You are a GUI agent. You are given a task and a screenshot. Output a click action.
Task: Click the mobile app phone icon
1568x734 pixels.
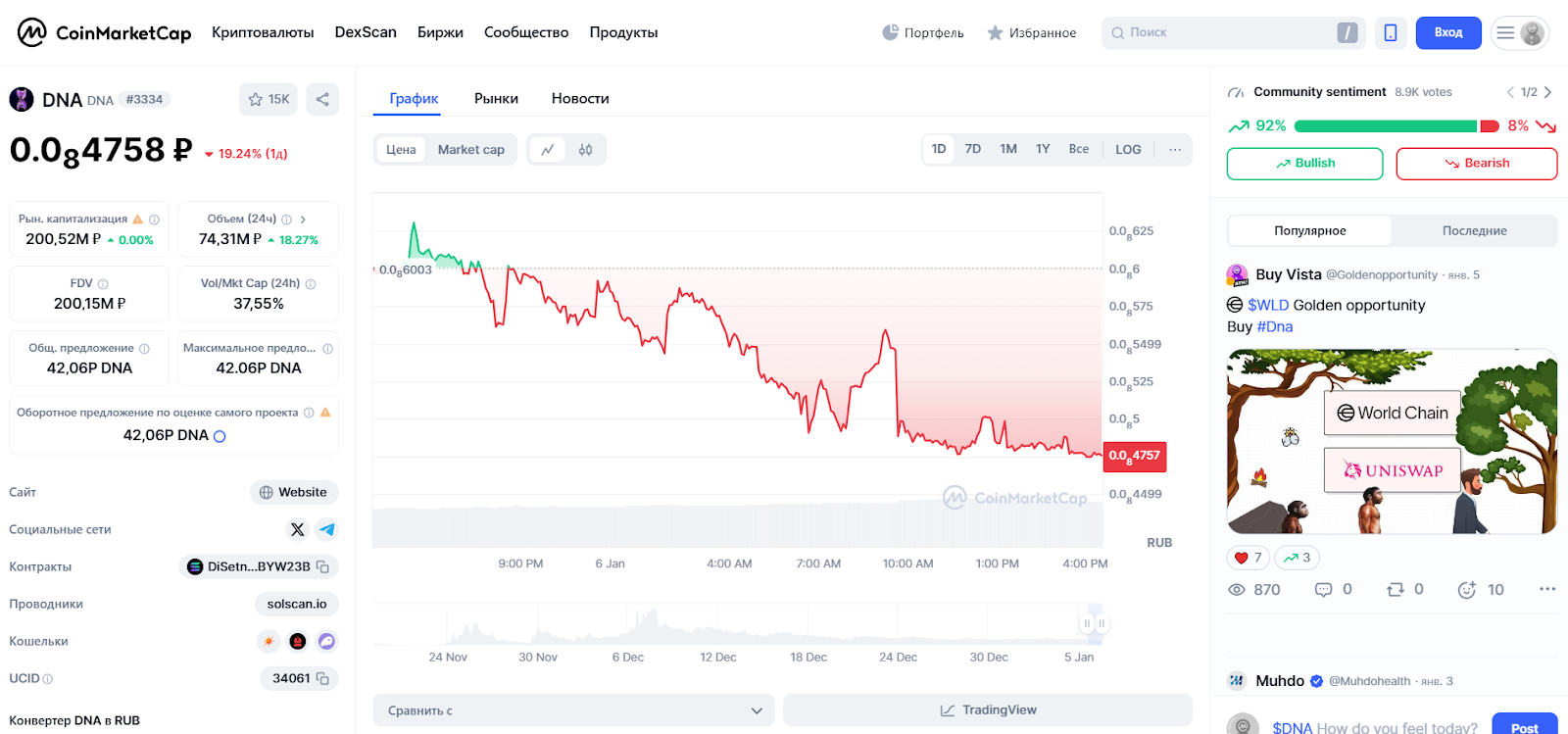pyautogui.click(x=1390, y=32)
